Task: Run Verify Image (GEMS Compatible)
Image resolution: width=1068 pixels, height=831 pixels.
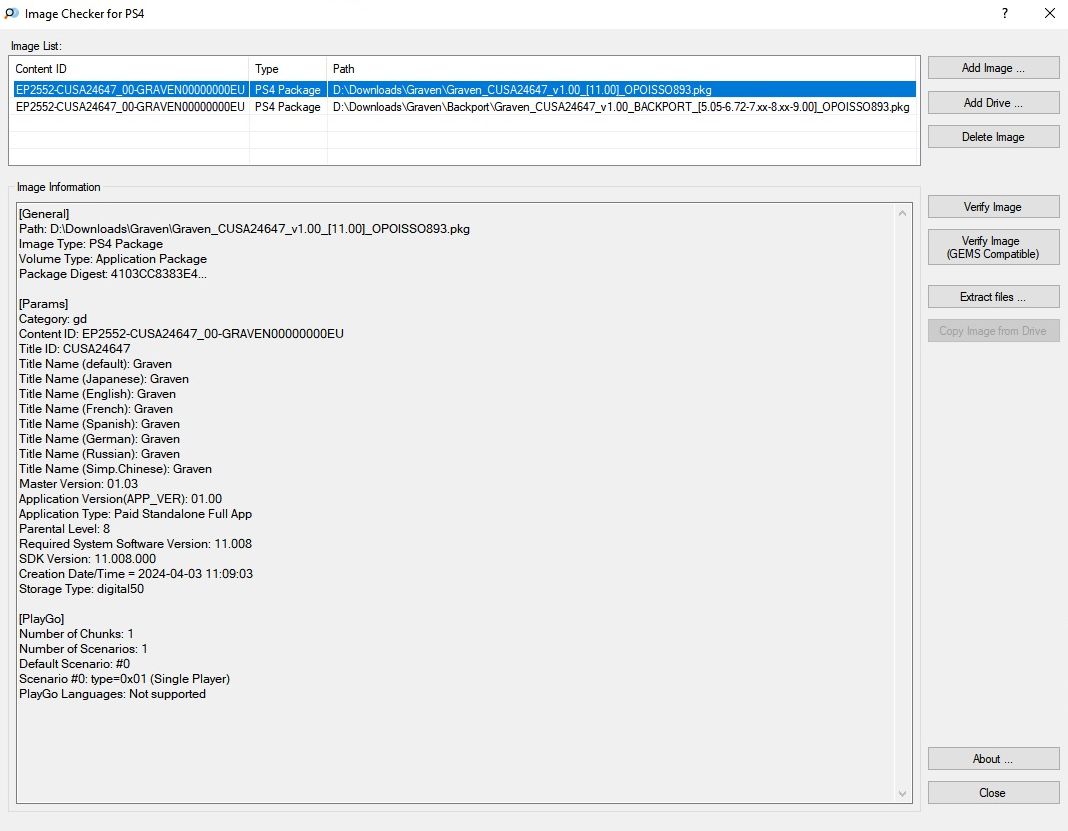Action: 993,247
